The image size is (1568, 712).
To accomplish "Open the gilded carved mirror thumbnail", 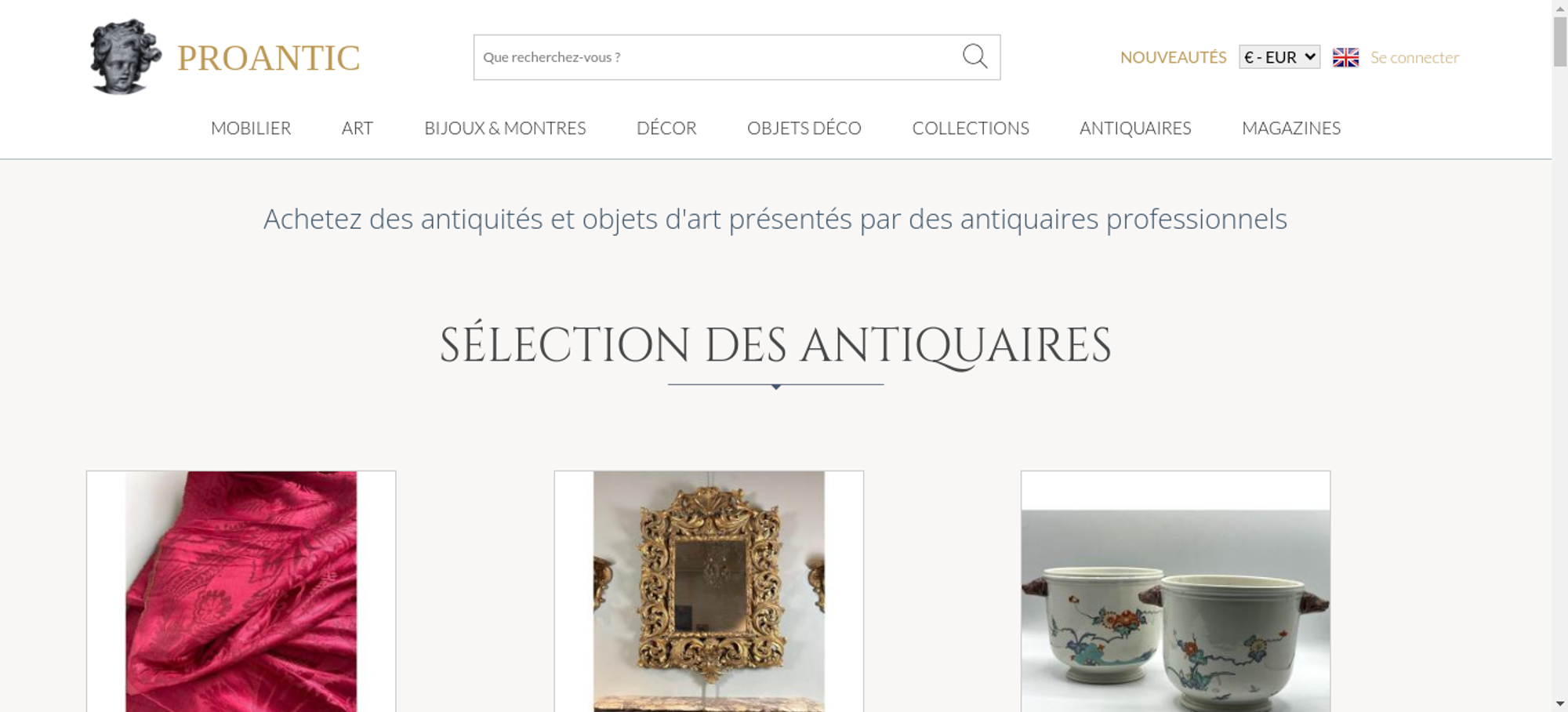I will coord(709,591).
